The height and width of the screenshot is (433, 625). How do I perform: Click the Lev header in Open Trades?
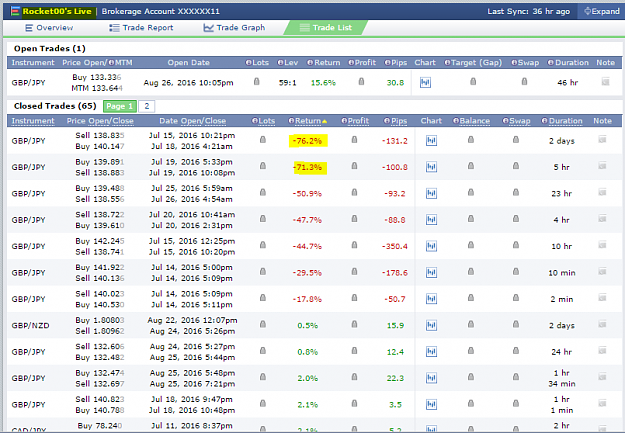point(288,63)
